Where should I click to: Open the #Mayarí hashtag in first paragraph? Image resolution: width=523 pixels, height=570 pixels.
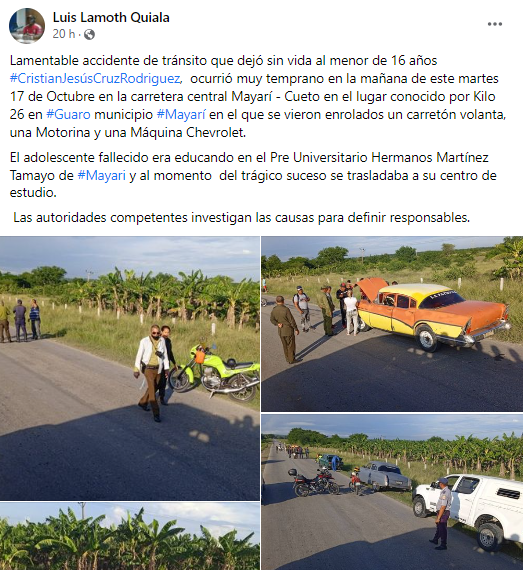pos(181,115)
